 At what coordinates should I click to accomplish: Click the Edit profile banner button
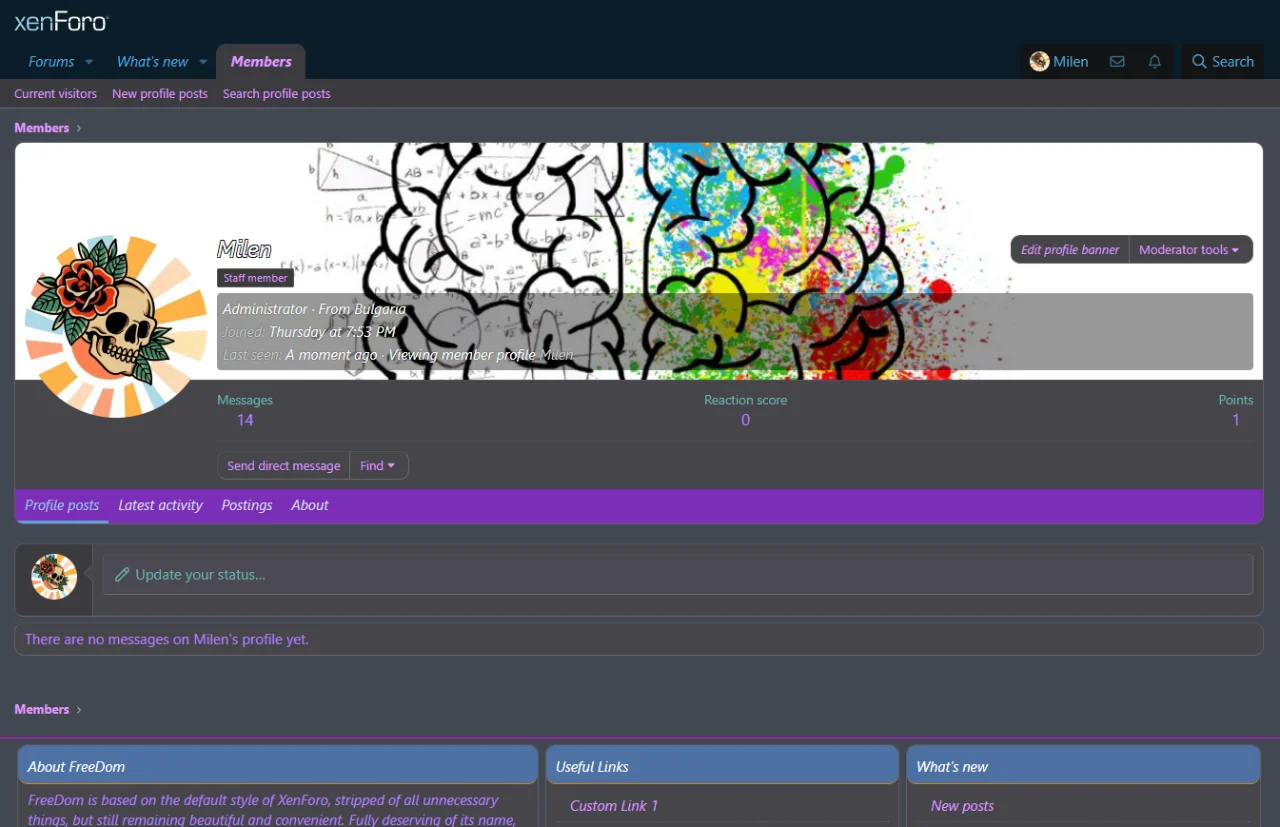[1069, 250]
